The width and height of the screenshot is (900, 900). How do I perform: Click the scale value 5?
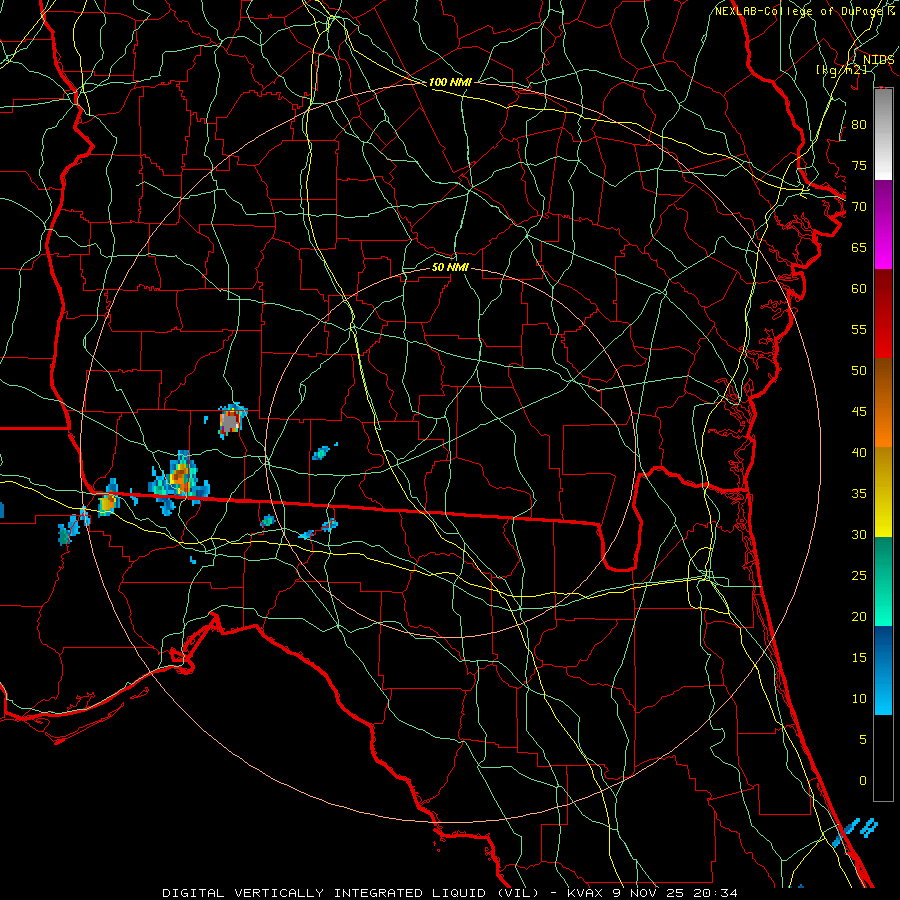click(863, 740)
